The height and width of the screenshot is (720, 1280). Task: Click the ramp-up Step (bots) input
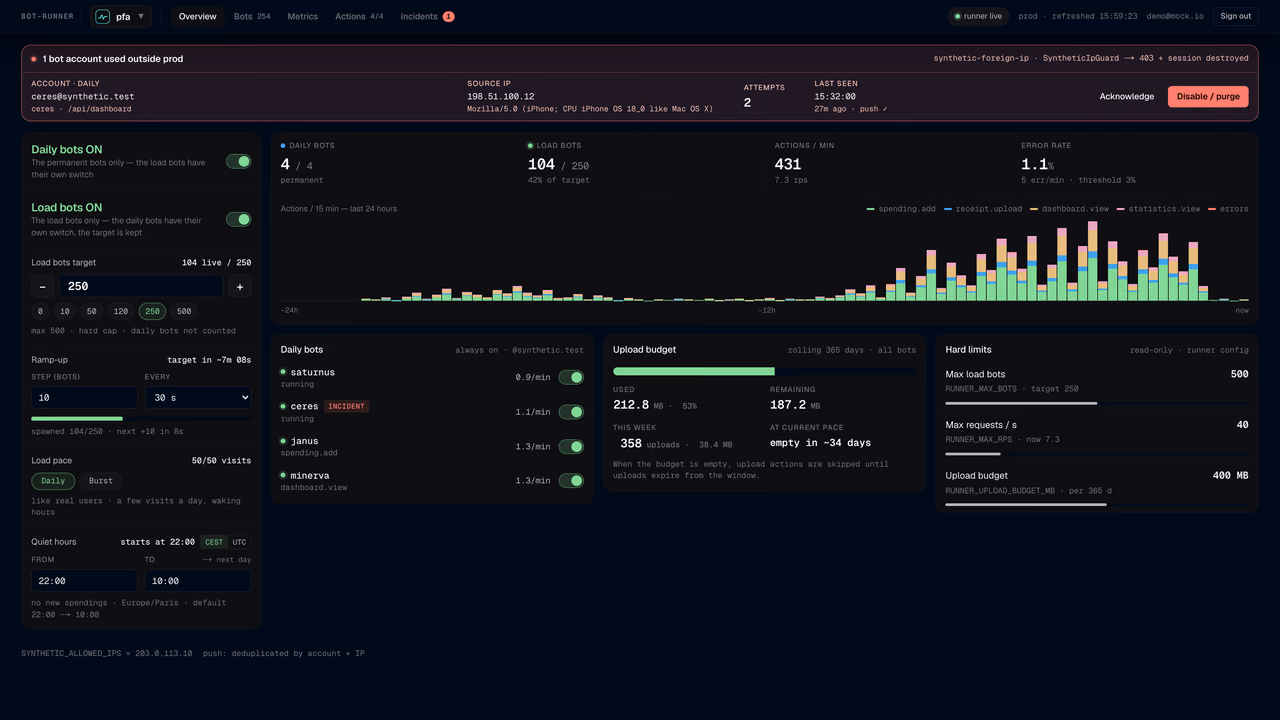pos(84,397)
